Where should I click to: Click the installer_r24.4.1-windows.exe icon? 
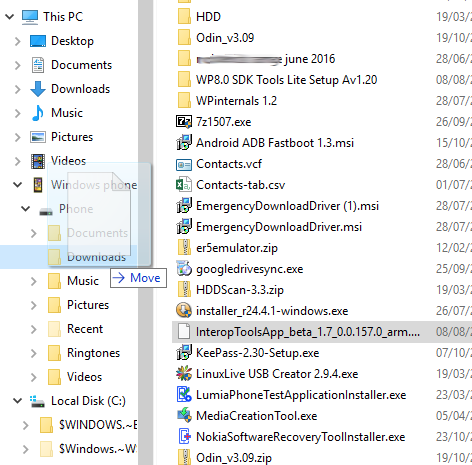point(184,311)
